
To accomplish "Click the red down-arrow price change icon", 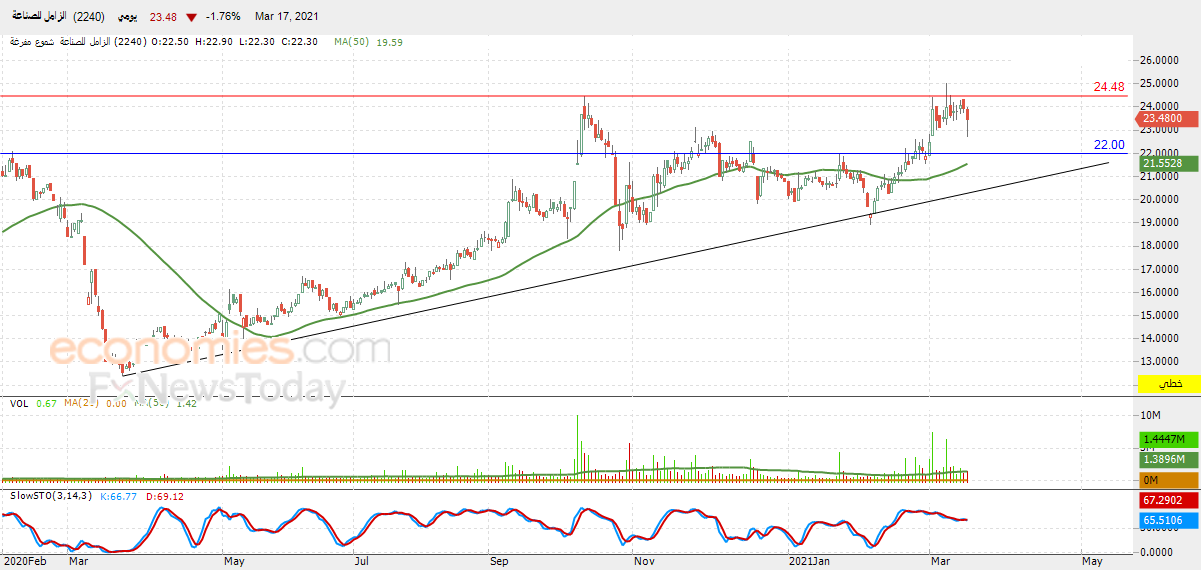I will tap(192, 17).
